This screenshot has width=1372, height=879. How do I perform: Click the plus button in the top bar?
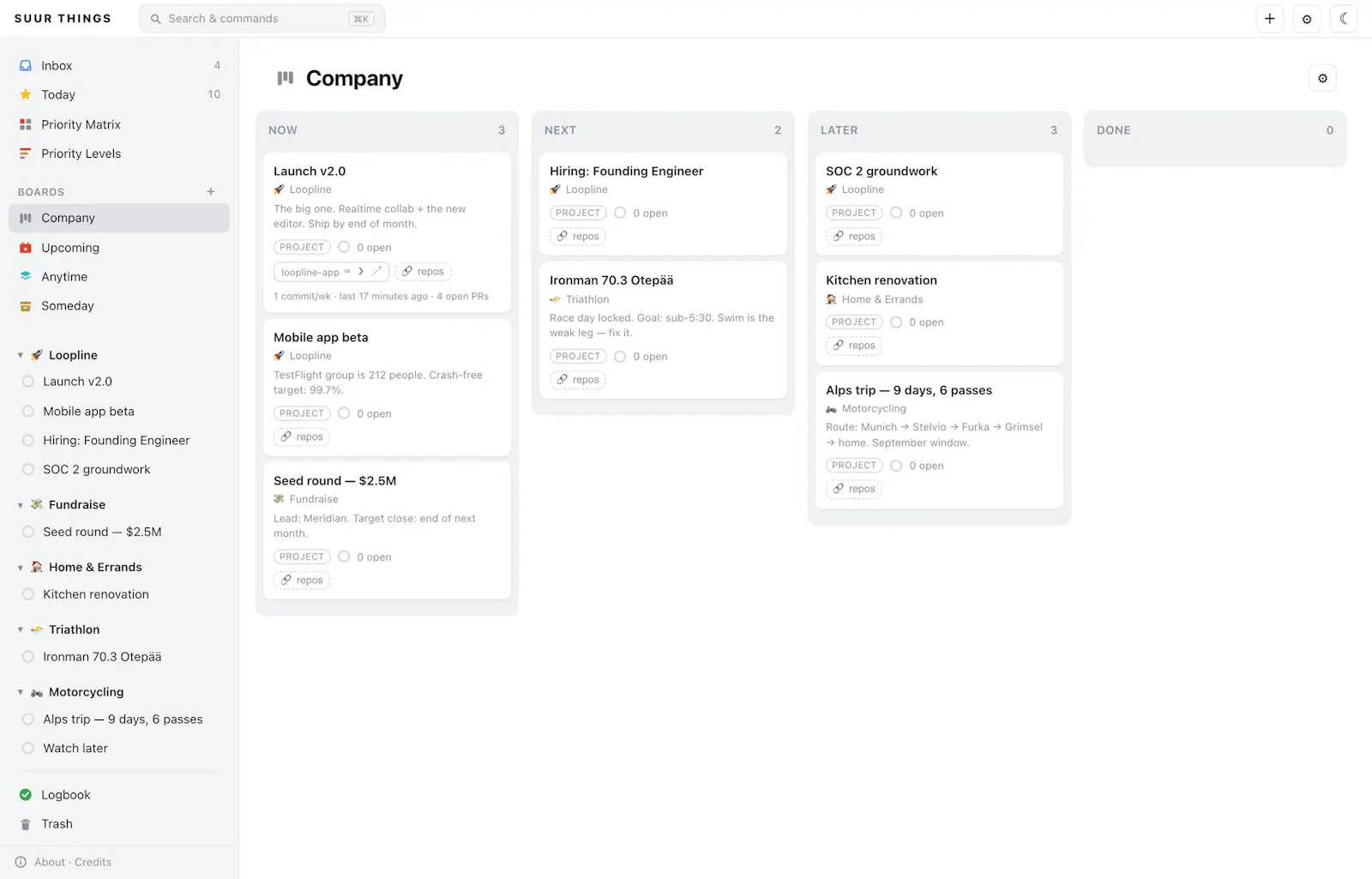(x=1269, y=19)
